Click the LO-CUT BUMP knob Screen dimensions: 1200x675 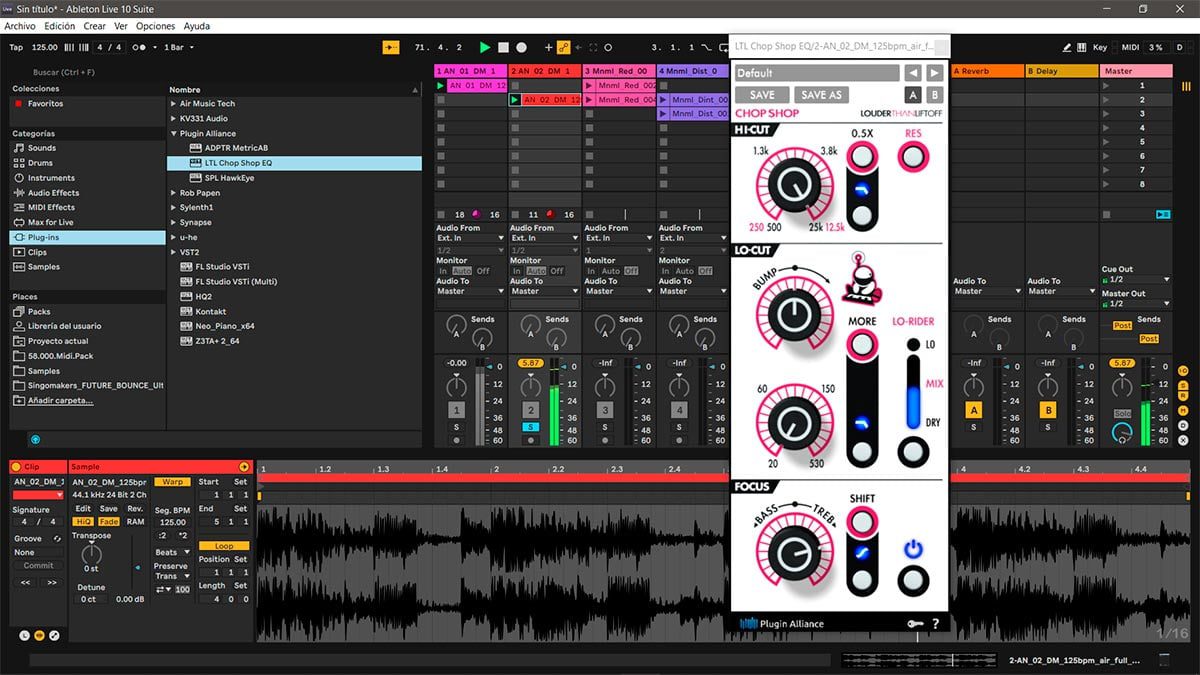[793, 313]
